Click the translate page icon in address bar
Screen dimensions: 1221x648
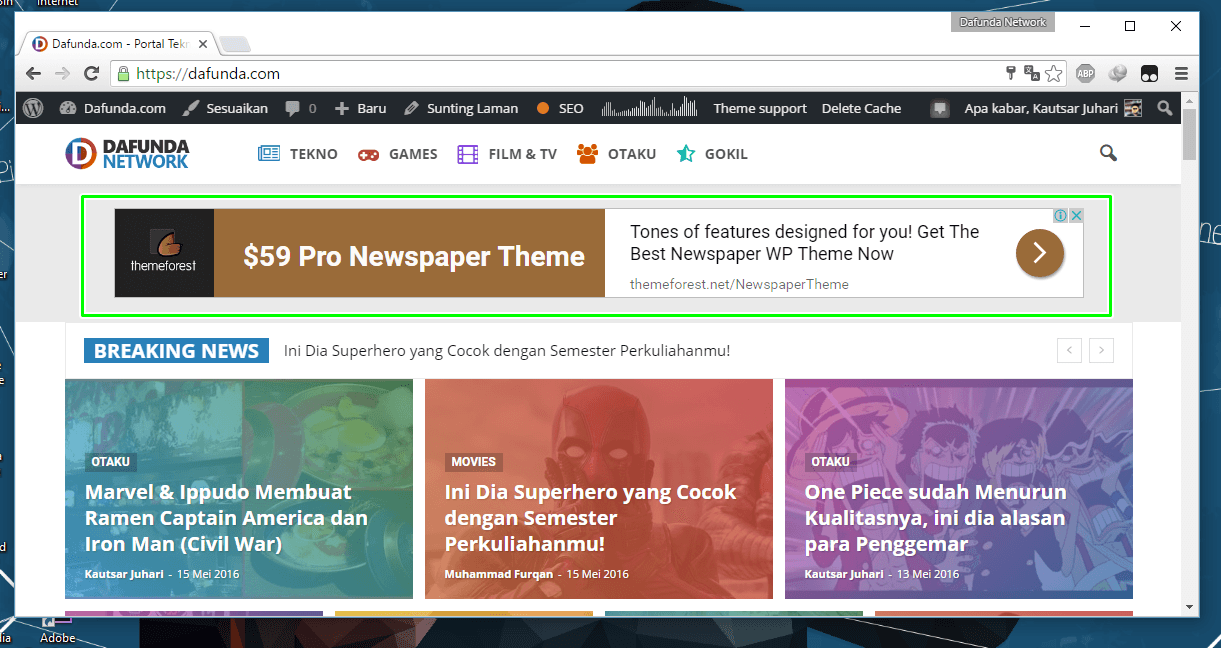[1032, 73]
